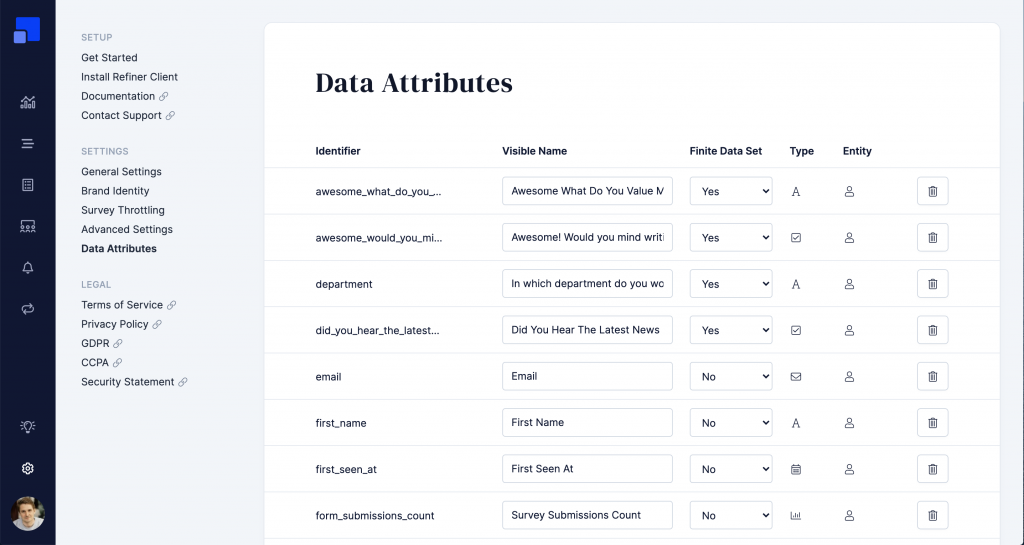The width and height of the screenshot is (1024, 545).
Task: Open the integrations sync arrows icon
Action: point(27,309)
